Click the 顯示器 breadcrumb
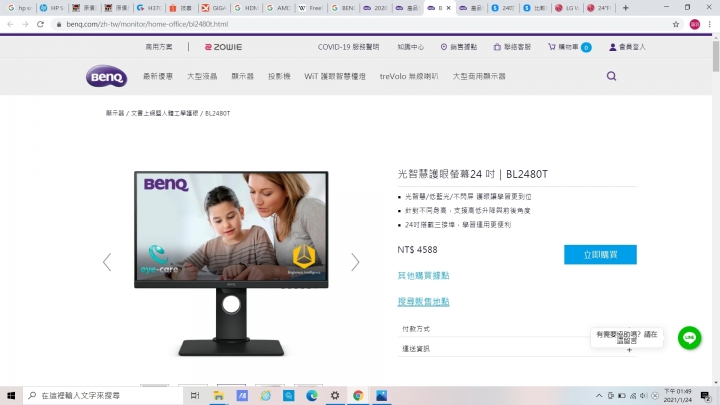Image resolution: width=720 pixels, height=405 pixels. [x=115, y=113]
